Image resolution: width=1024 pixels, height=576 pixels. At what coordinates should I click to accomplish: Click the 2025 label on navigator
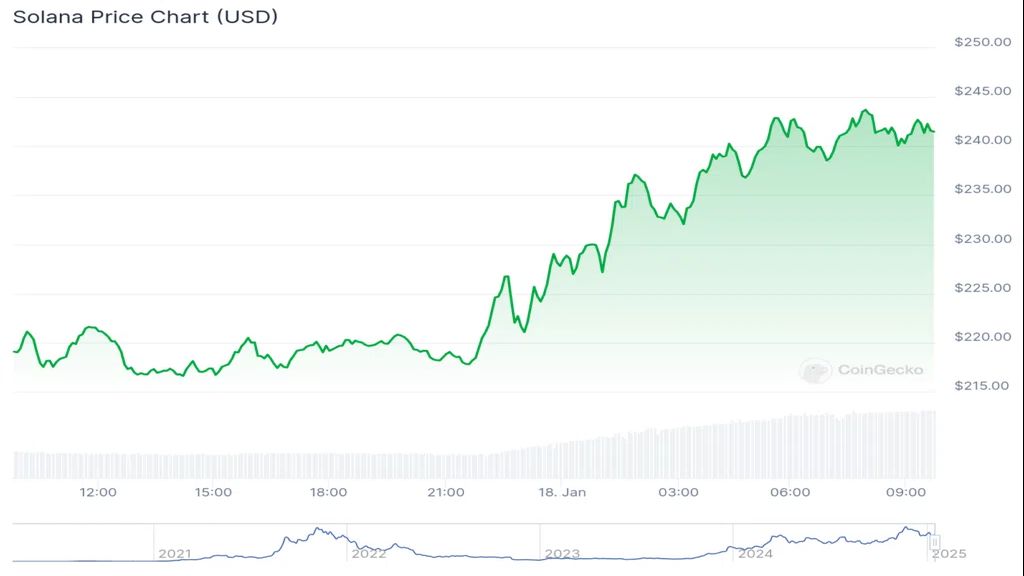pos(949,554)
